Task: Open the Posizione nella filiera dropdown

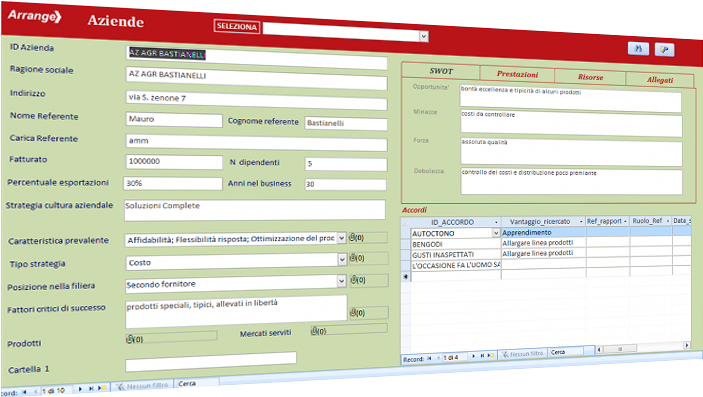Action: point(342,281)
